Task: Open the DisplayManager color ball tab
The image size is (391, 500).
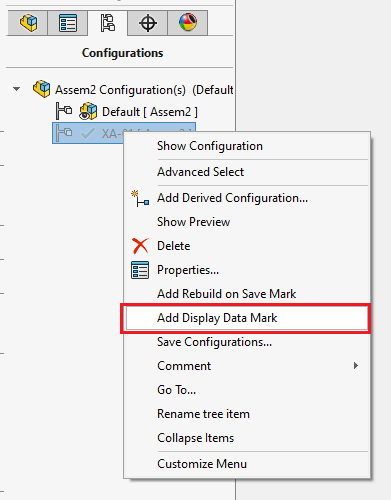Action: tap(188, 23)
